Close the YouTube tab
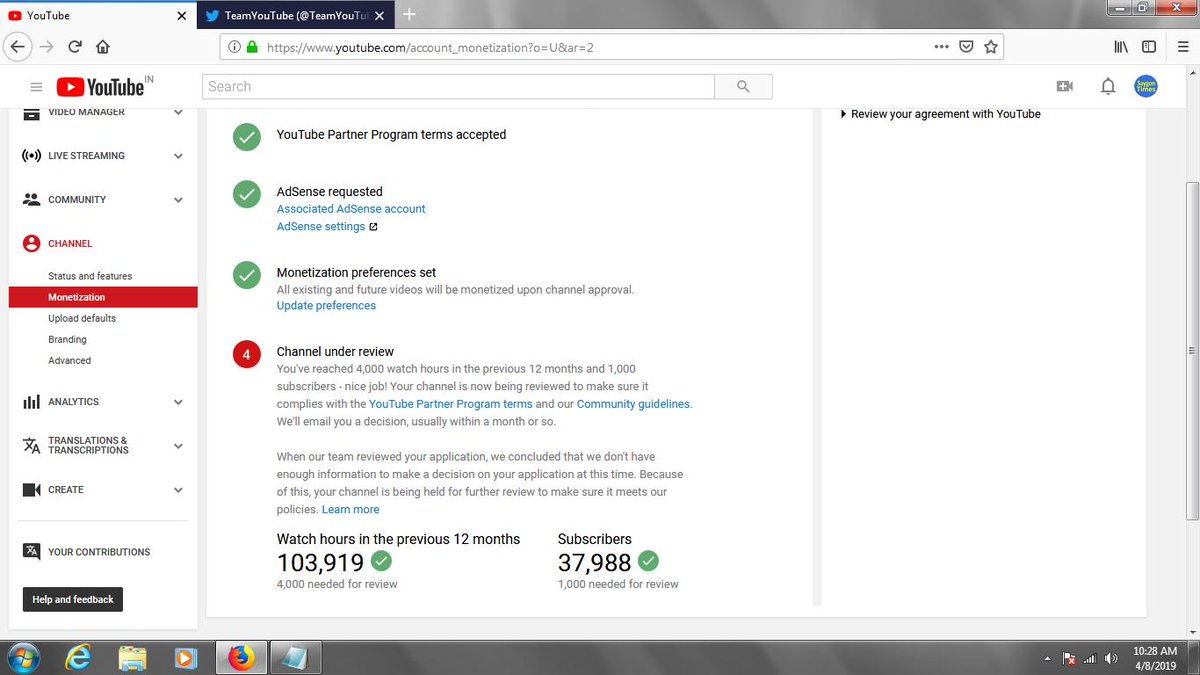This screenshot has height=675, width=1200. (181, 16)
